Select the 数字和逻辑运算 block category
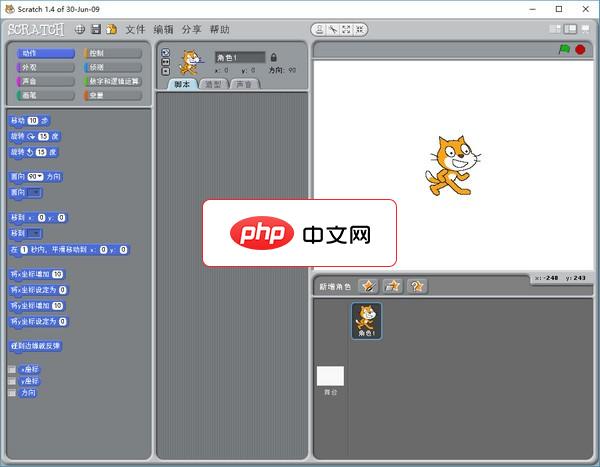 pos(113,81)
